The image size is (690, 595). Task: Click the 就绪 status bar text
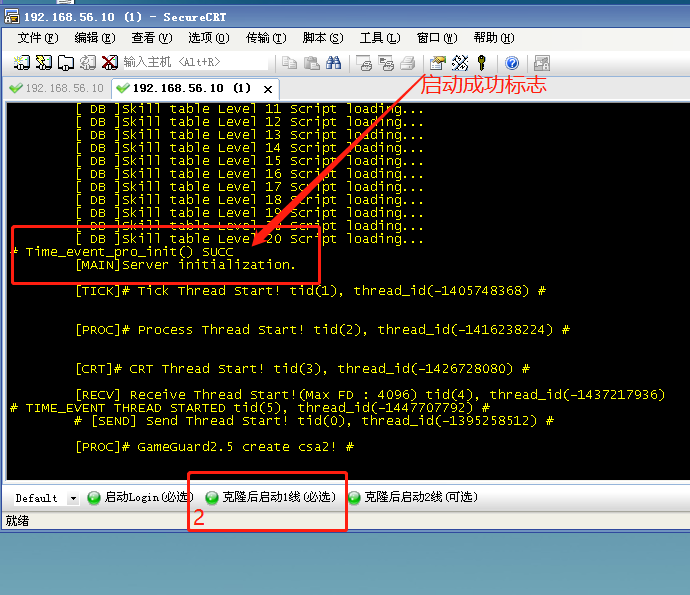(x=17, y=521)
